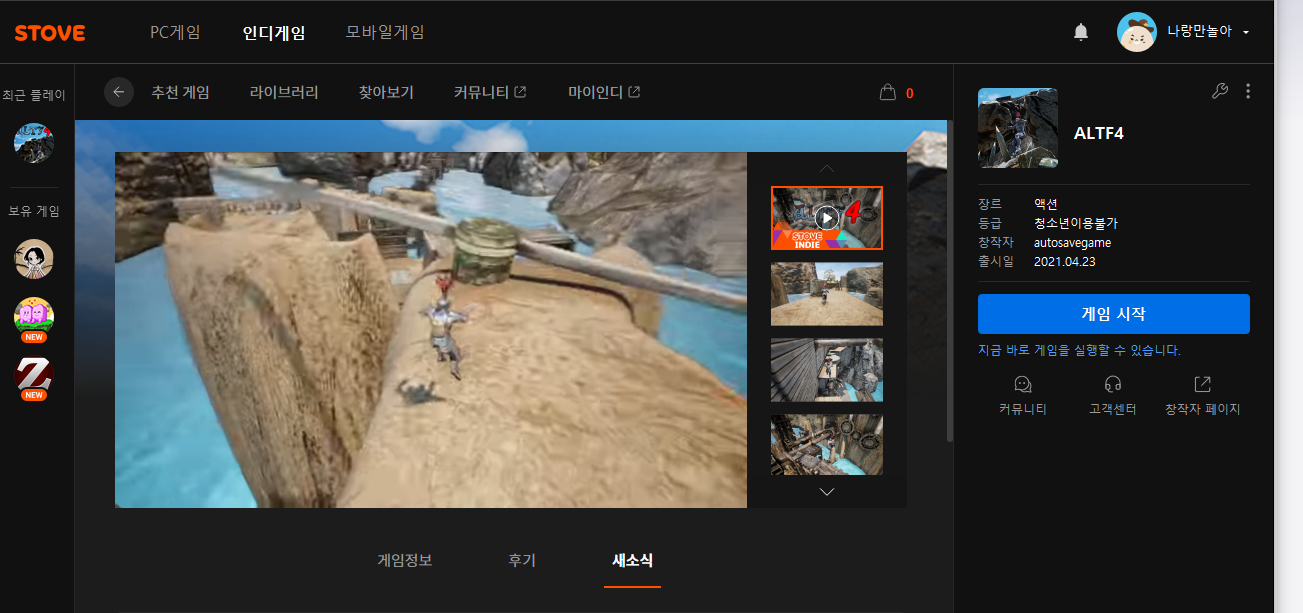Click the 액션 genre text
Viewport: 1303px width, 613px height.
(1046, 205)
